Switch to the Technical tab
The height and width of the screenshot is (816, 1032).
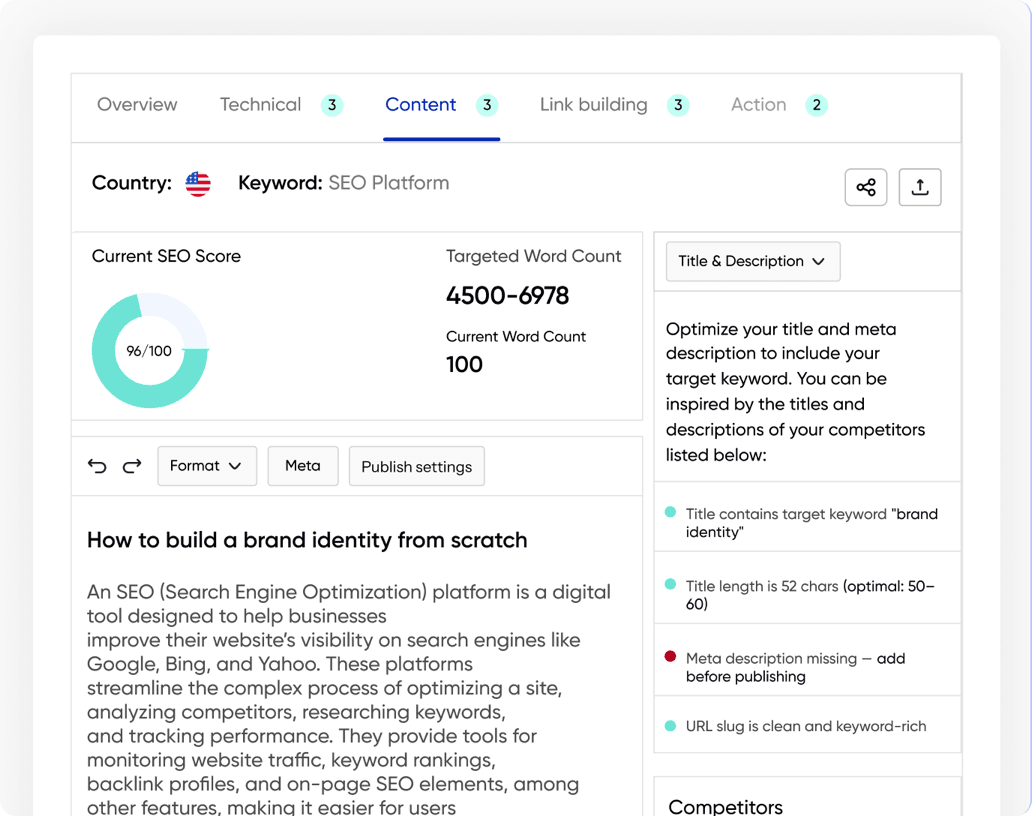click(261, 105)
